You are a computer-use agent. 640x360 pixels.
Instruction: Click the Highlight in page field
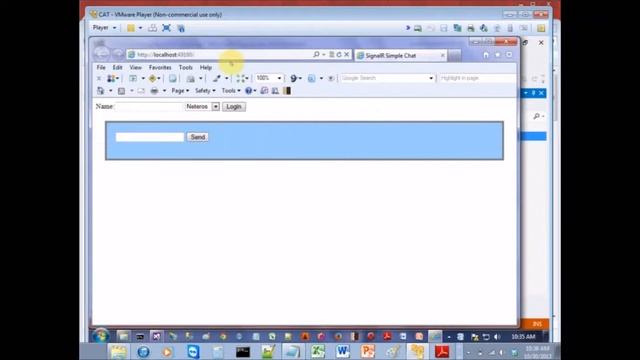(478, 78)
